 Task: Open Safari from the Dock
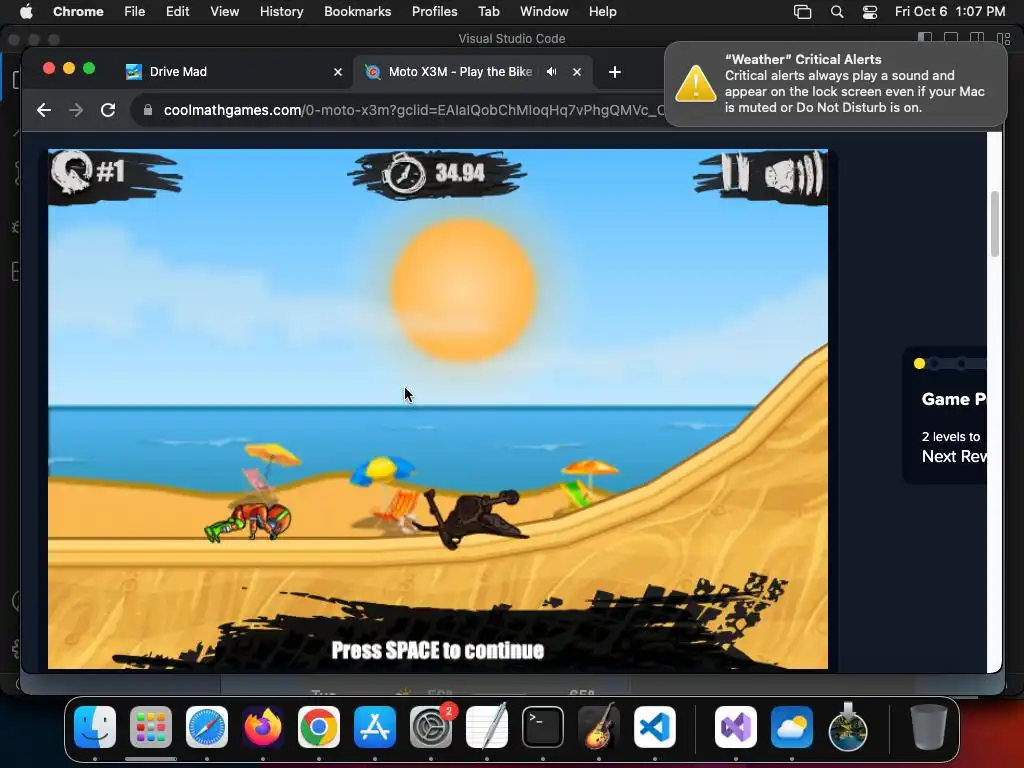(x=207, y=727)
